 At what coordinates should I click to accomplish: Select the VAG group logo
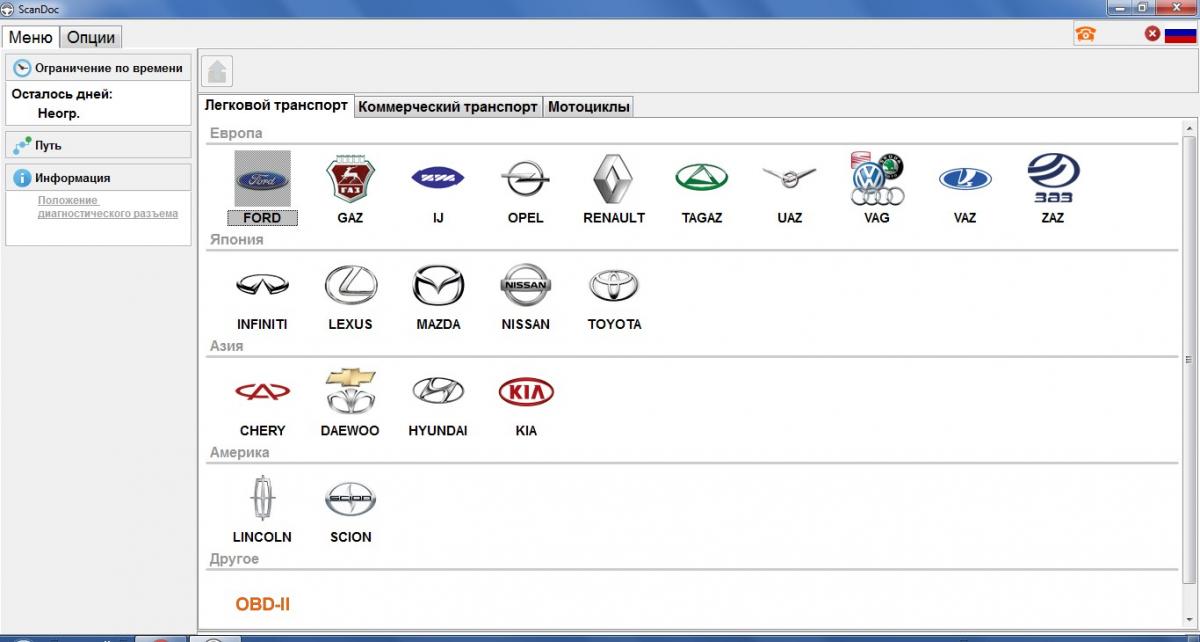pos(877,178)
